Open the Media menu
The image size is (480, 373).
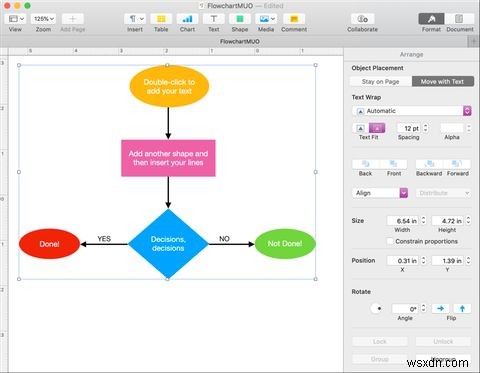(266, 19)
